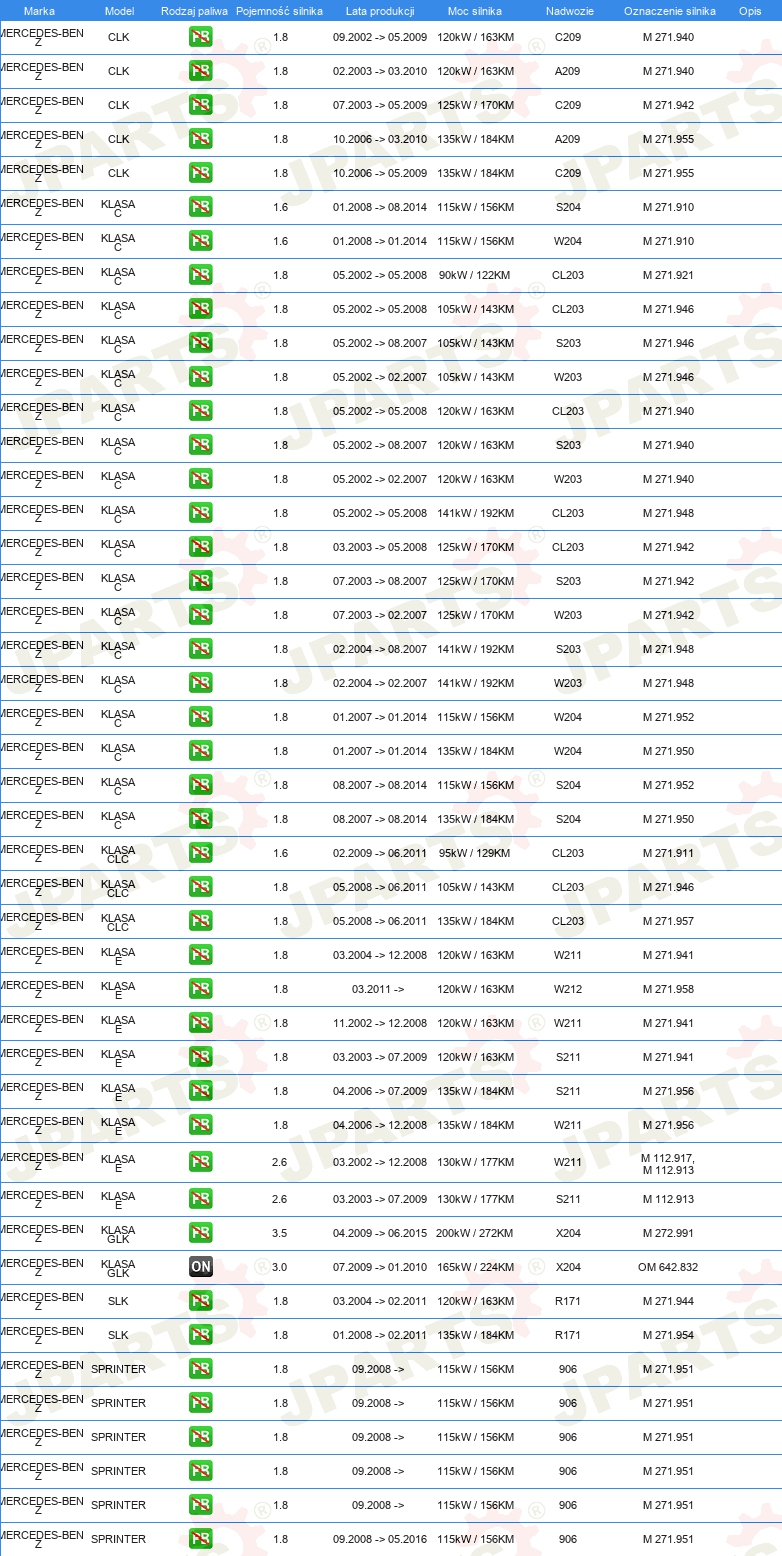Select the M 271.957 engine code cell
Screen dimensions: 782x1556
pyautogui.click(x=668, y=921)
